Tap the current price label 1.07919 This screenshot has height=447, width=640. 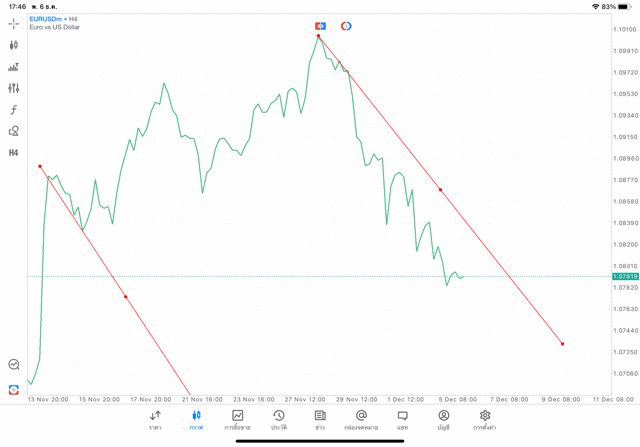(623, 276)
